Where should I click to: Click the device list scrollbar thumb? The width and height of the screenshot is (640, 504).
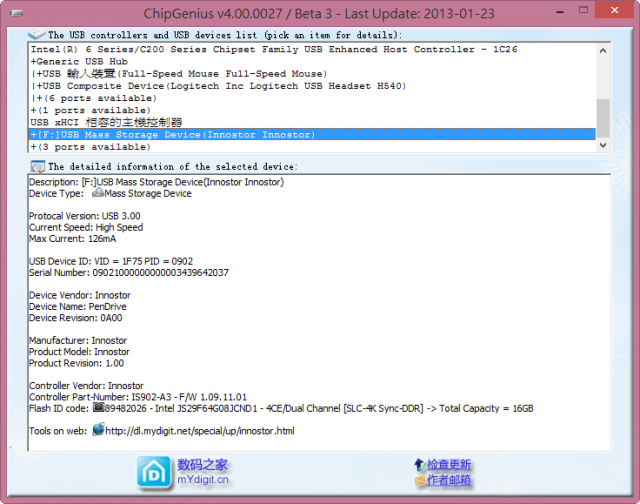tap(603, 118)
